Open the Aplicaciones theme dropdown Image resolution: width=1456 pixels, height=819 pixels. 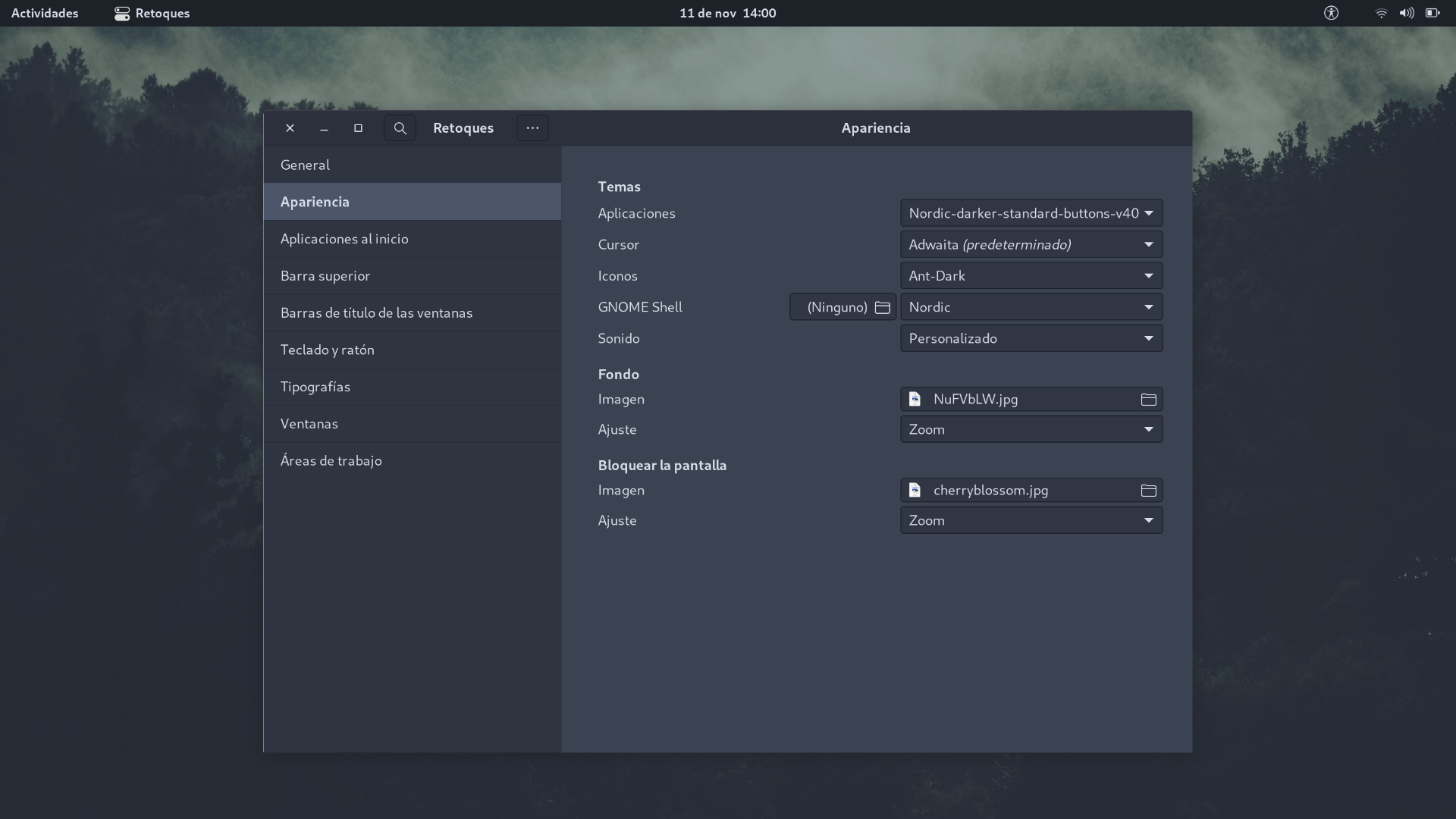click(x=1031, y=213)
